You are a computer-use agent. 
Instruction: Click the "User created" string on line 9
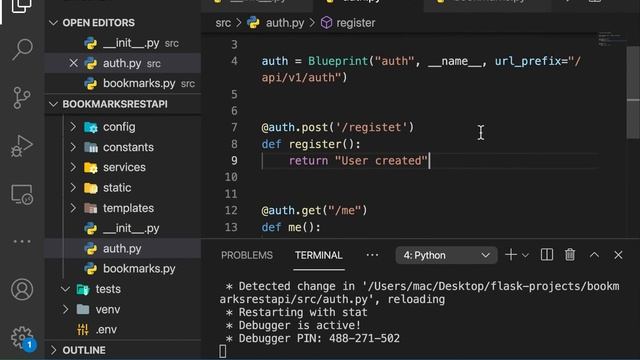pos(381,160)
